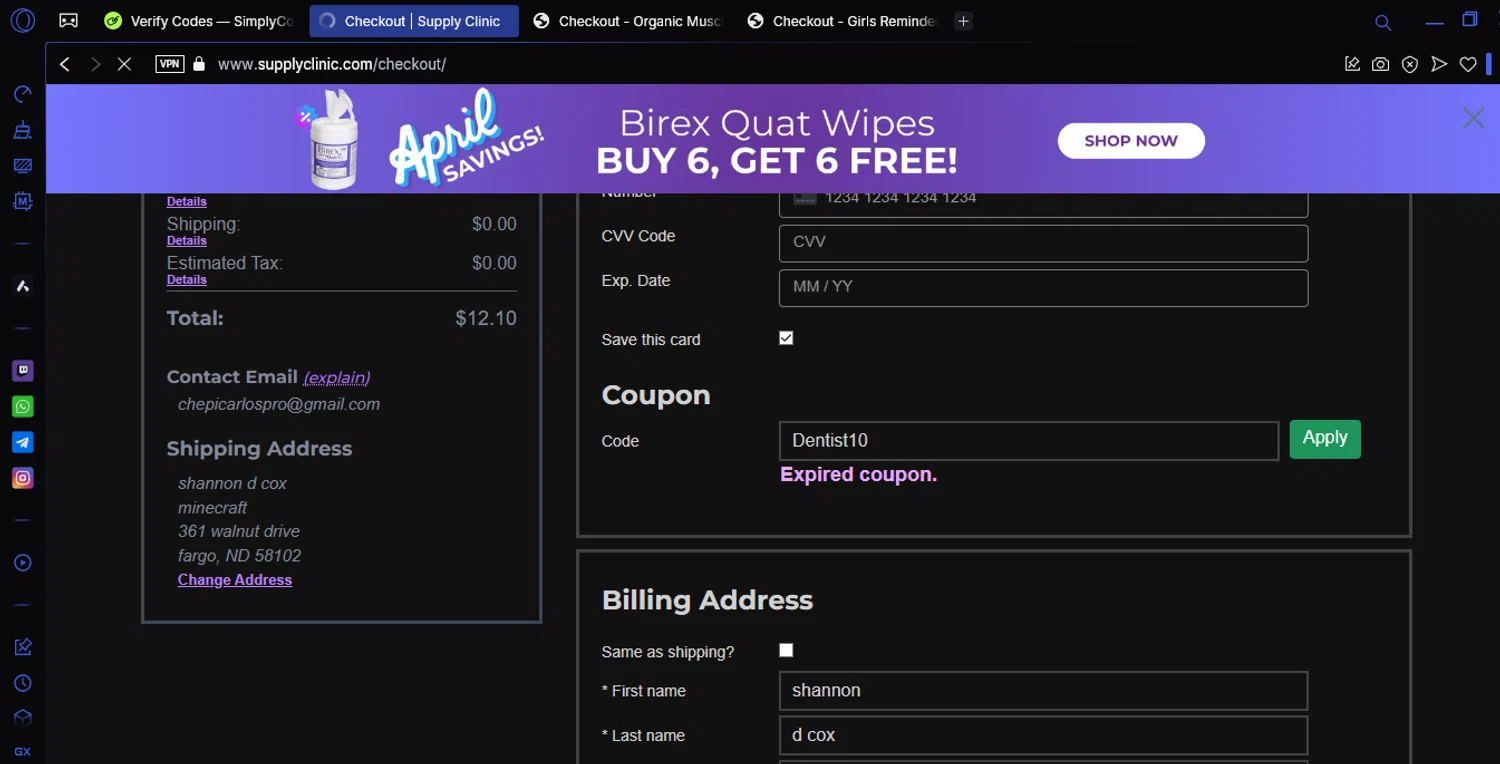Screen dimensions: 1500x764
Task: Open the Shipping Details link
Action: click(187, 241)
